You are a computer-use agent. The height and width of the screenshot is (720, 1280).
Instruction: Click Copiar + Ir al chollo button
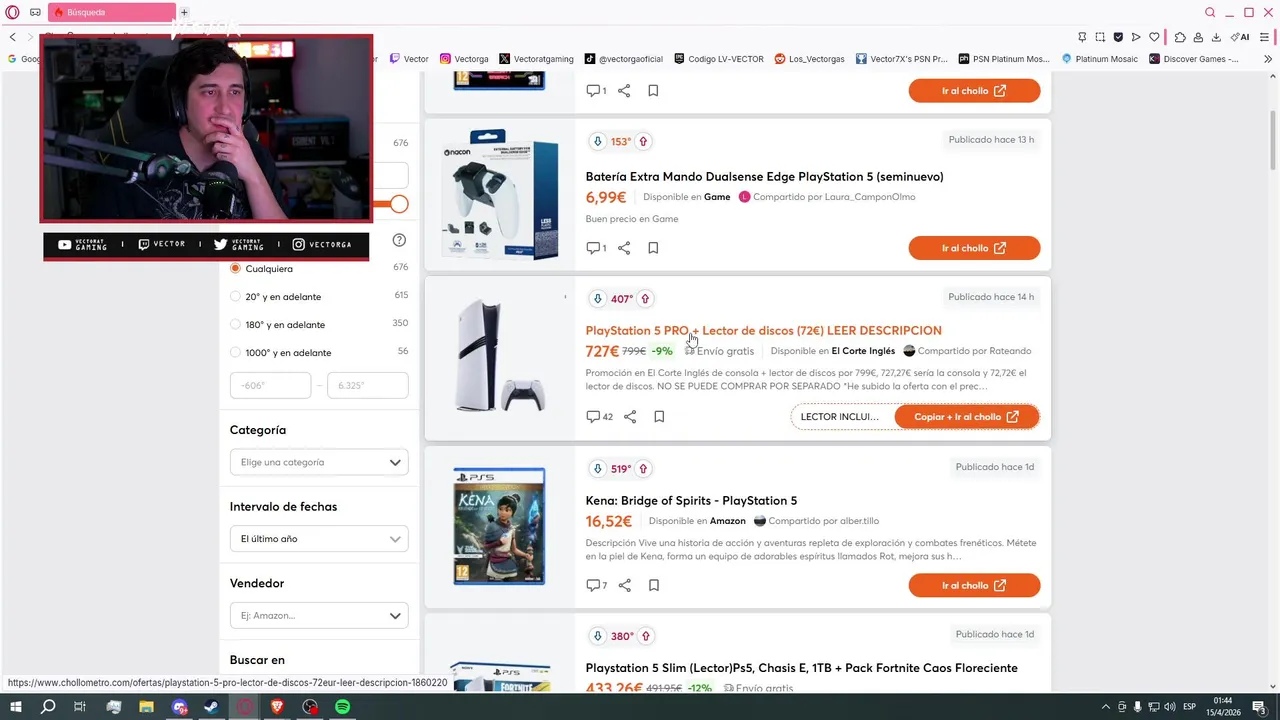pos(966,417)
